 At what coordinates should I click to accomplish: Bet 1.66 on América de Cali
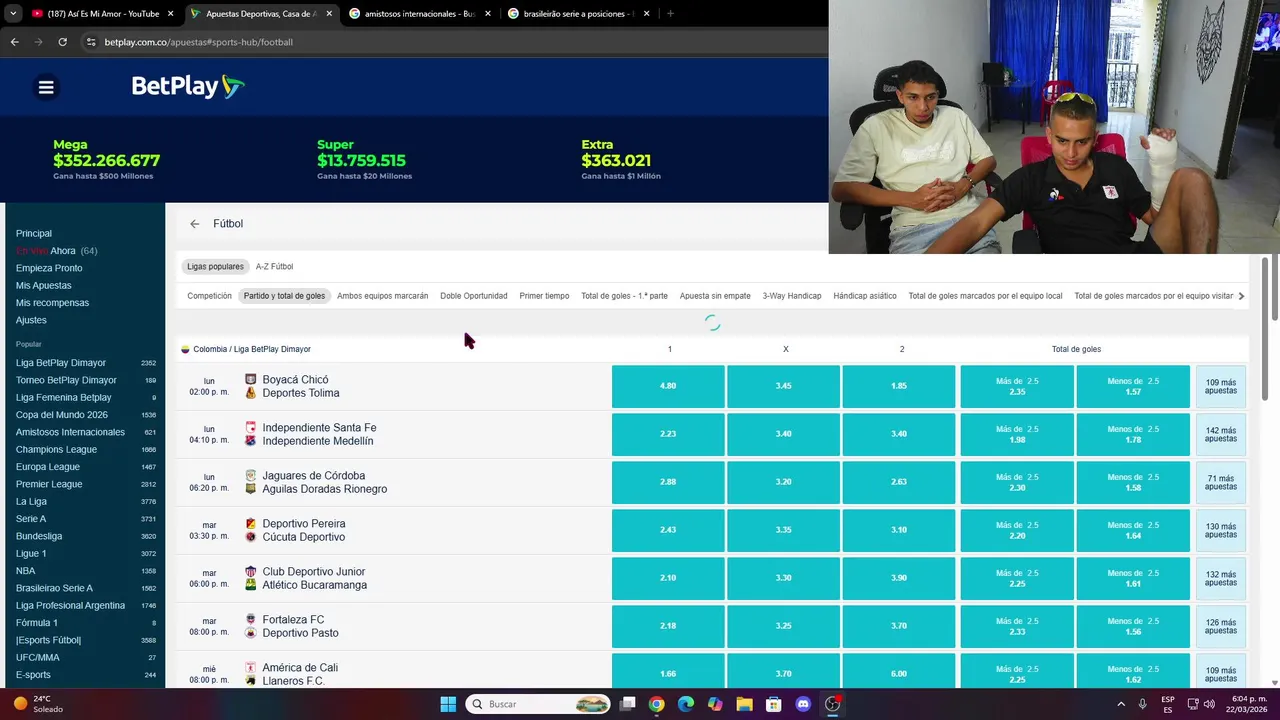pos(668,673)
